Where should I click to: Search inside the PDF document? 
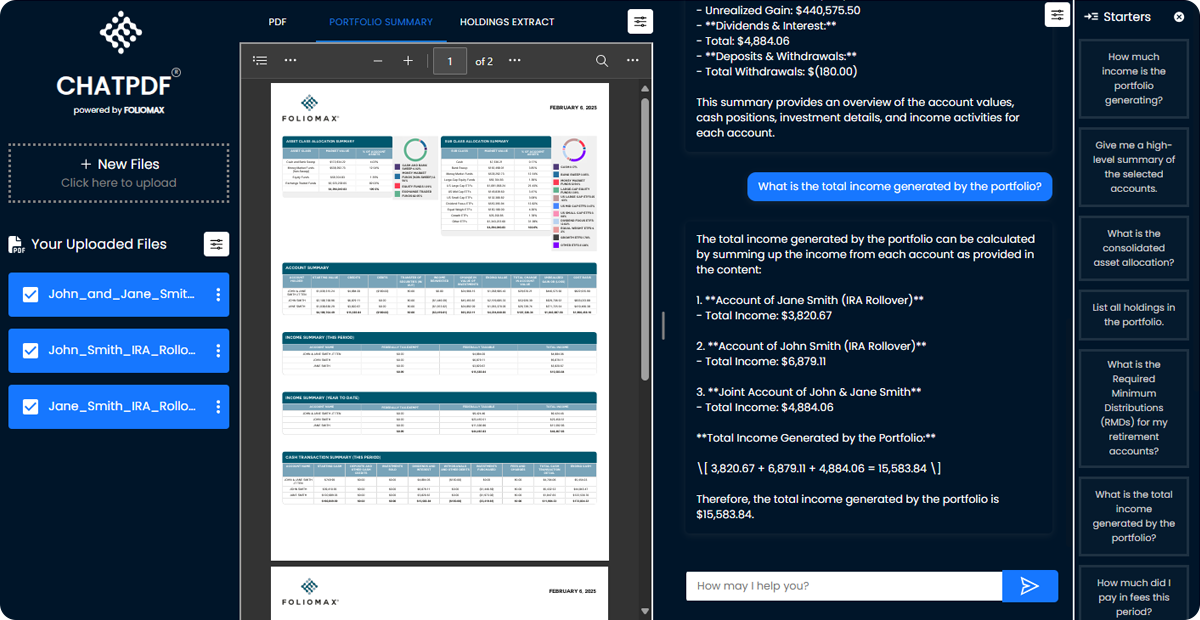(602, 61)
